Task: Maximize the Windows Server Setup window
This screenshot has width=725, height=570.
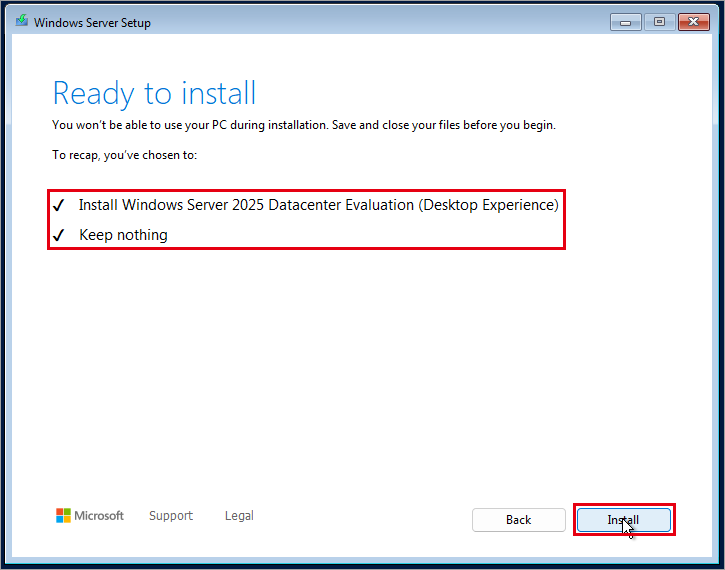Action: 659,22
